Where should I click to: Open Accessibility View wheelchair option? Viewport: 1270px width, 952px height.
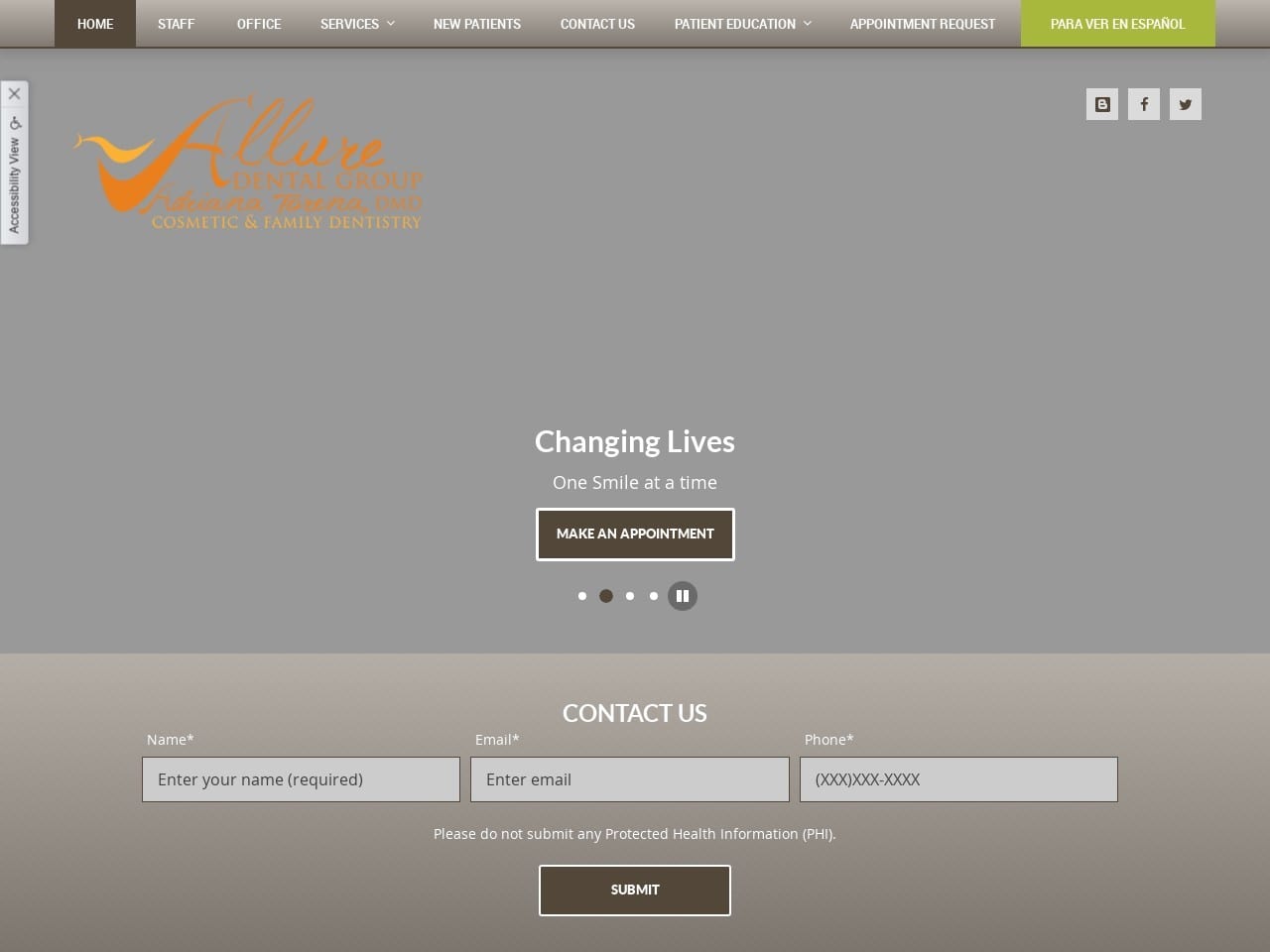[x=14, y=176]
